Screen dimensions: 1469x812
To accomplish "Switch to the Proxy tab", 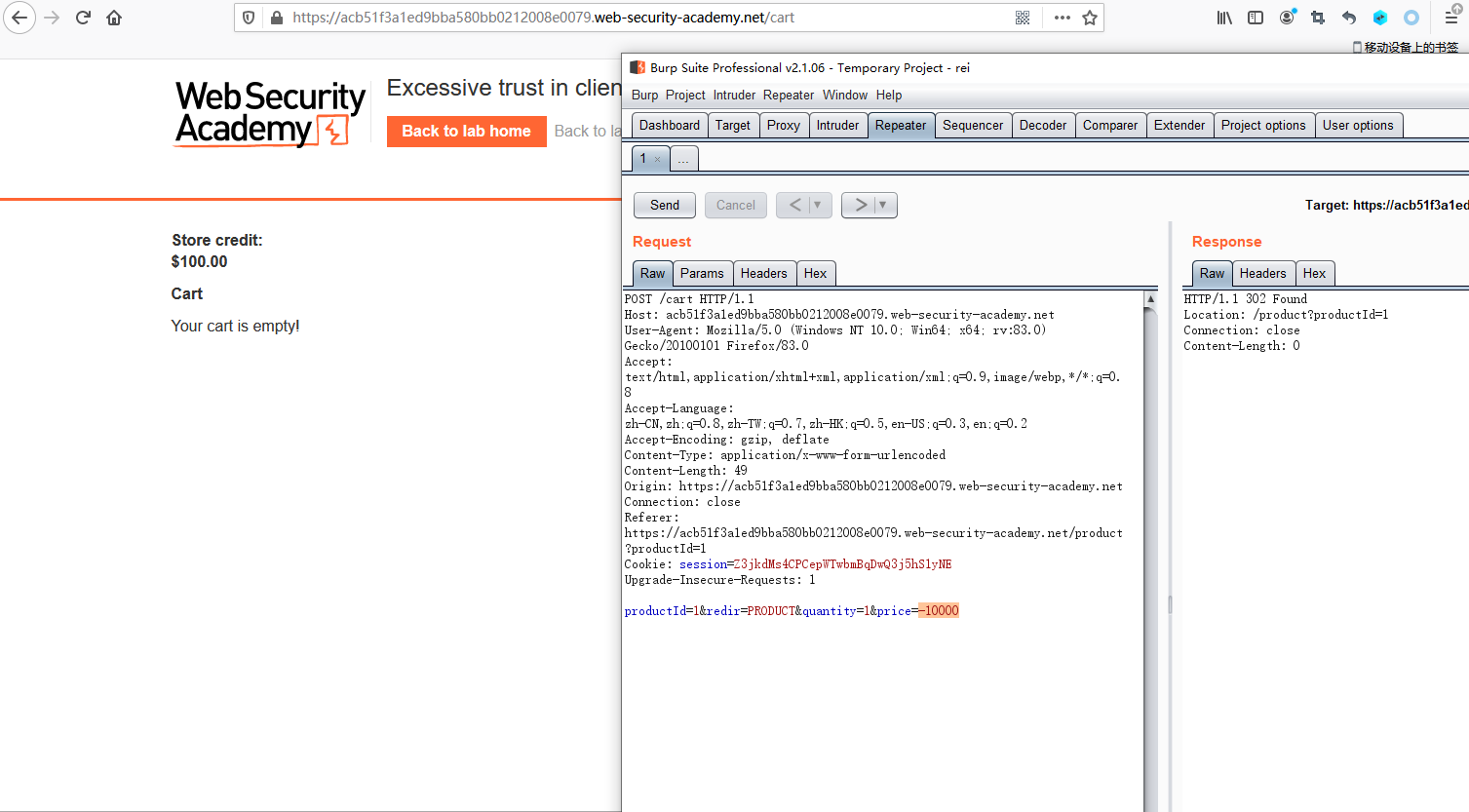I will [784, 125].
